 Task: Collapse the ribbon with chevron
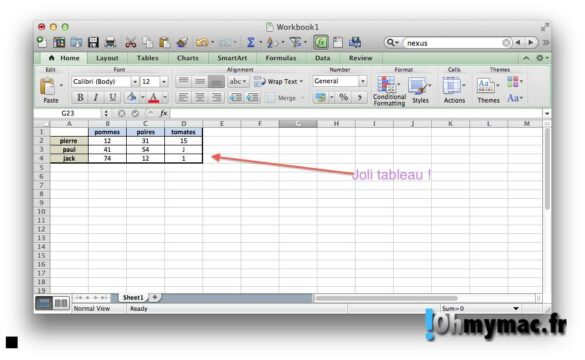pos(526,58)
